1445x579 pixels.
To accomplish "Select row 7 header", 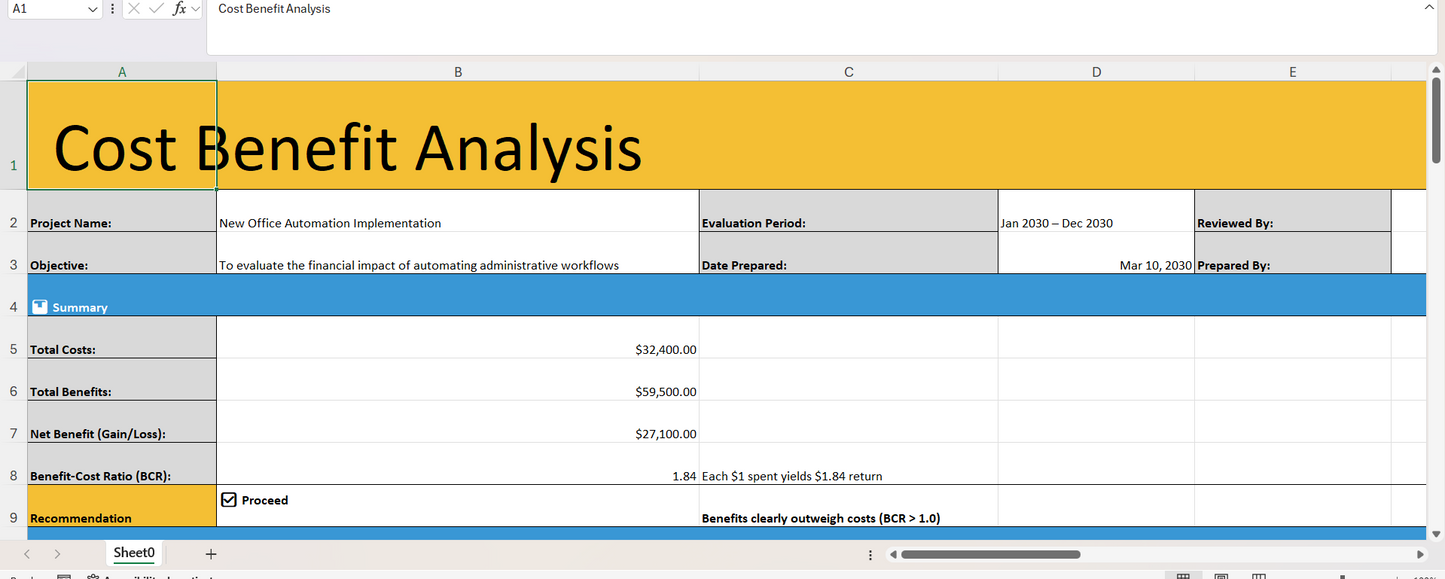I will pos(13,422).
